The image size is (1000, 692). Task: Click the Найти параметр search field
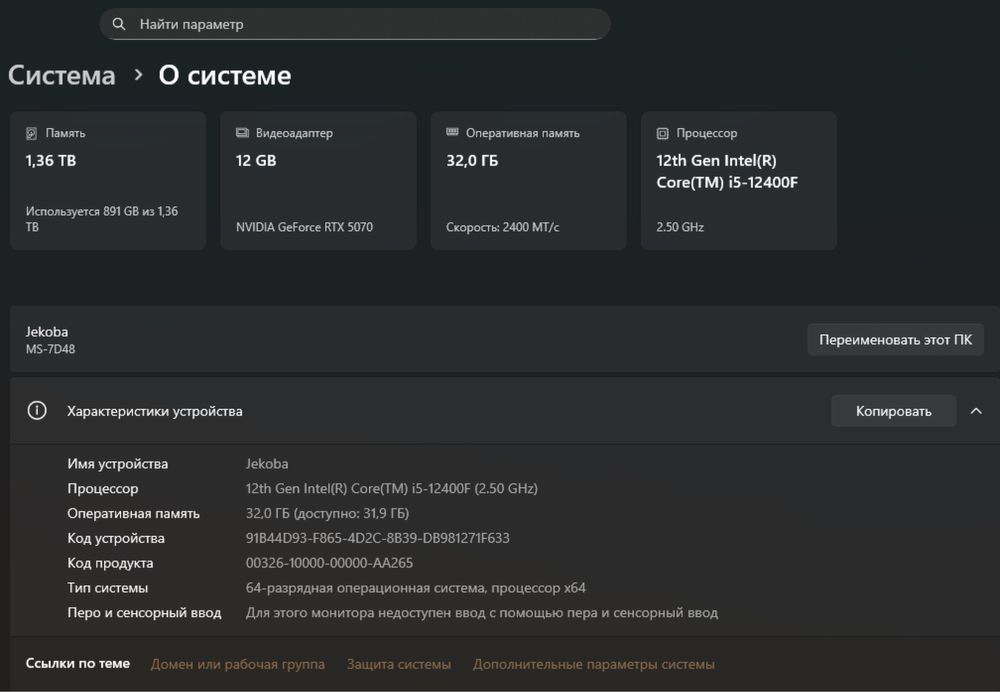coord(355,24)
